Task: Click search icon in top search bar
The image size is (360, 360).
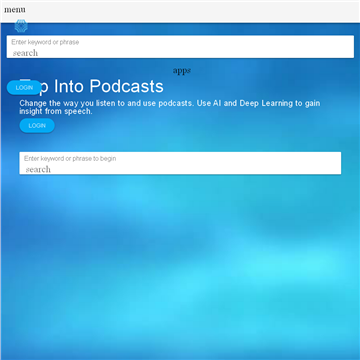Action: point(25,53)
